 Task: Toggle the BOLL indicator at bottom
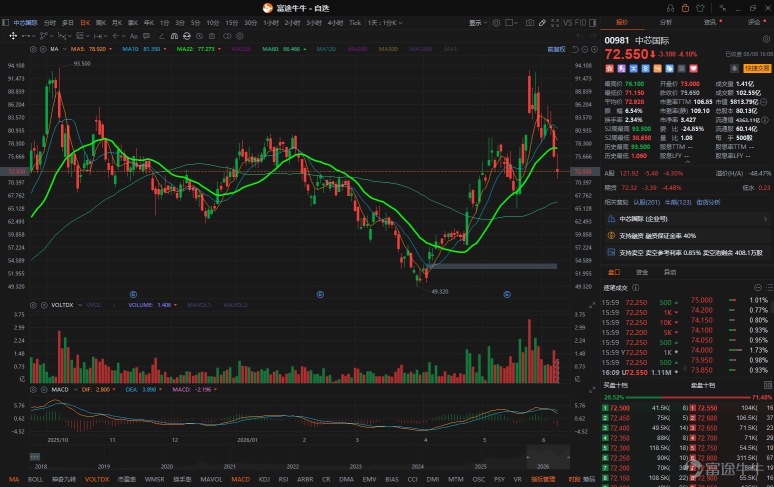coord(36,479)
